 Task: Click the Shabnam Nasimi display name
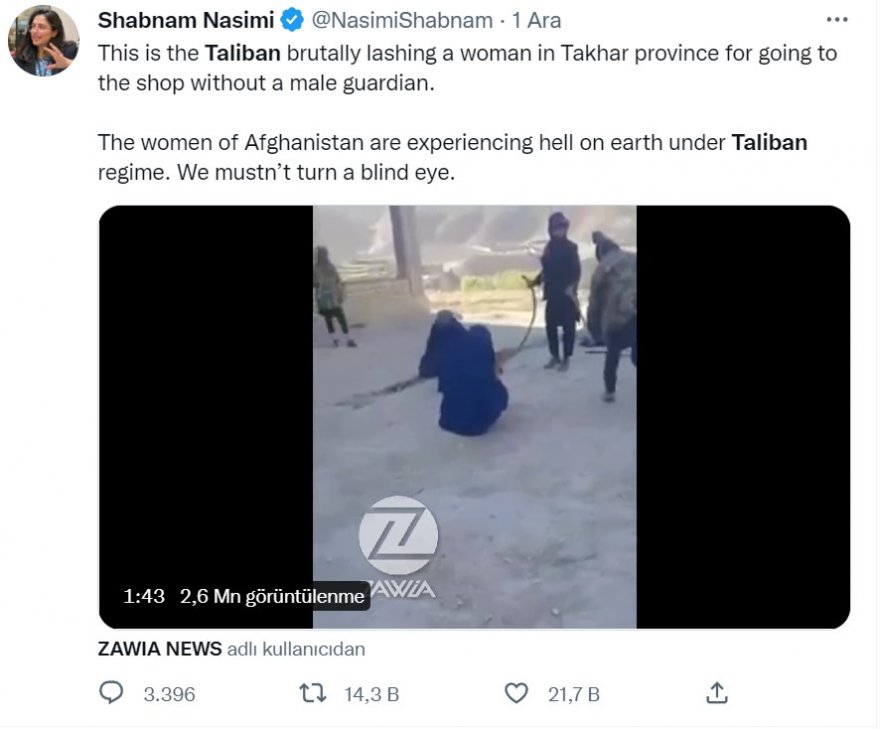pyautogui.click(x=186, y=20)
